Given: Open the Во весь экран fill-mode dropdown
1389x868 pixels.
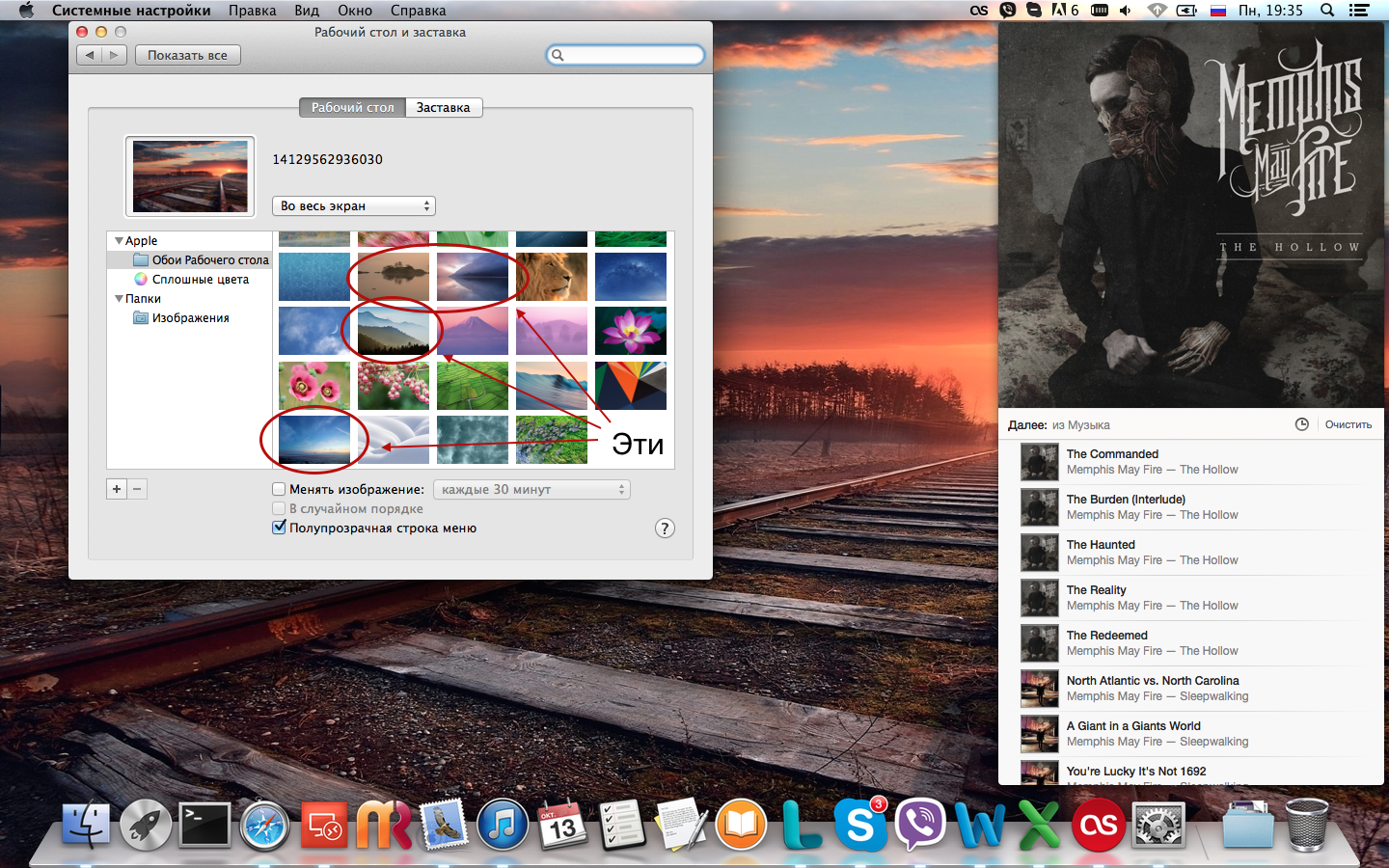Looking at the screenshot, I should 354,205.
